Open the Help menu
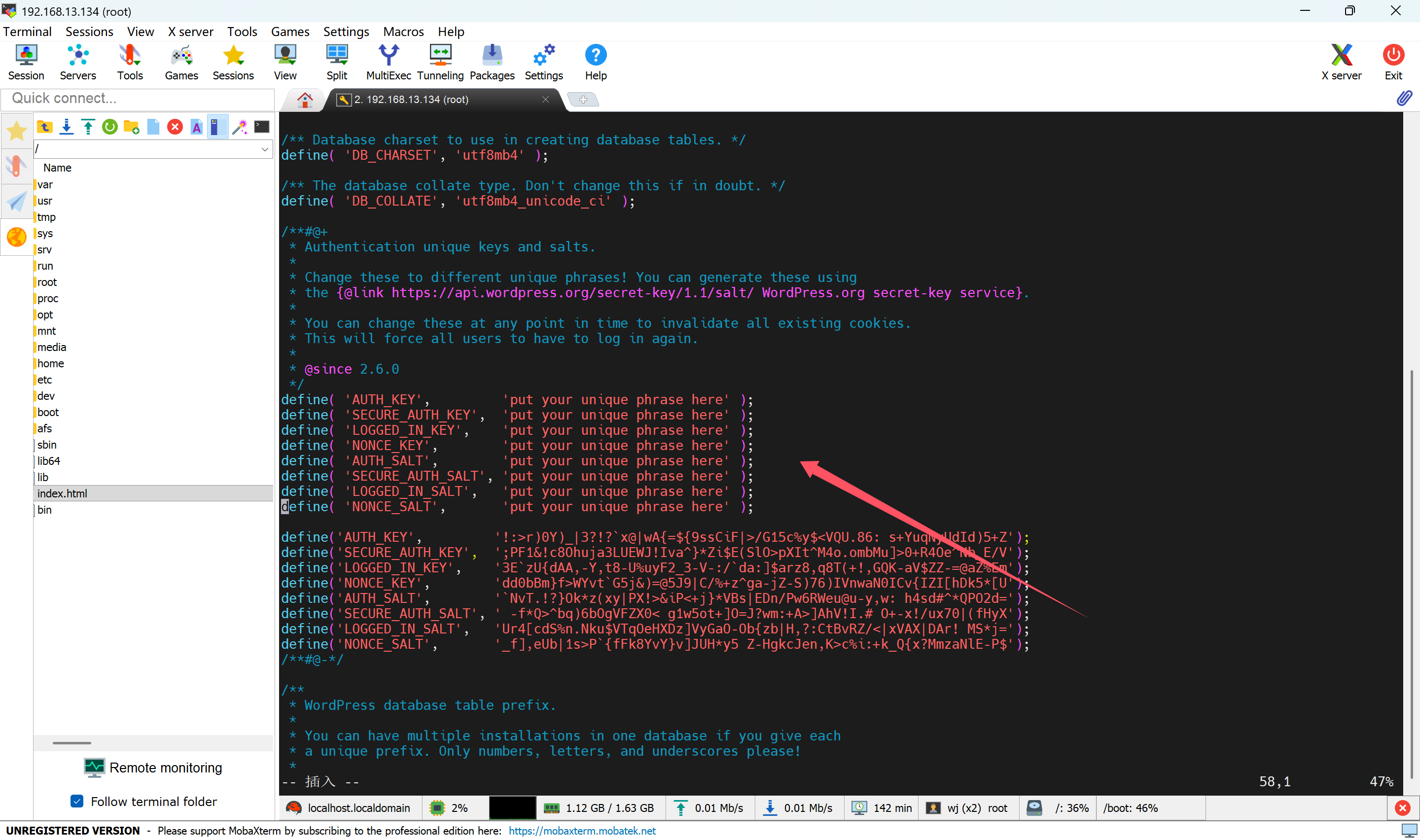Image resolution: width=1420 pixels, height=840 pixels. tap(451, 32)
